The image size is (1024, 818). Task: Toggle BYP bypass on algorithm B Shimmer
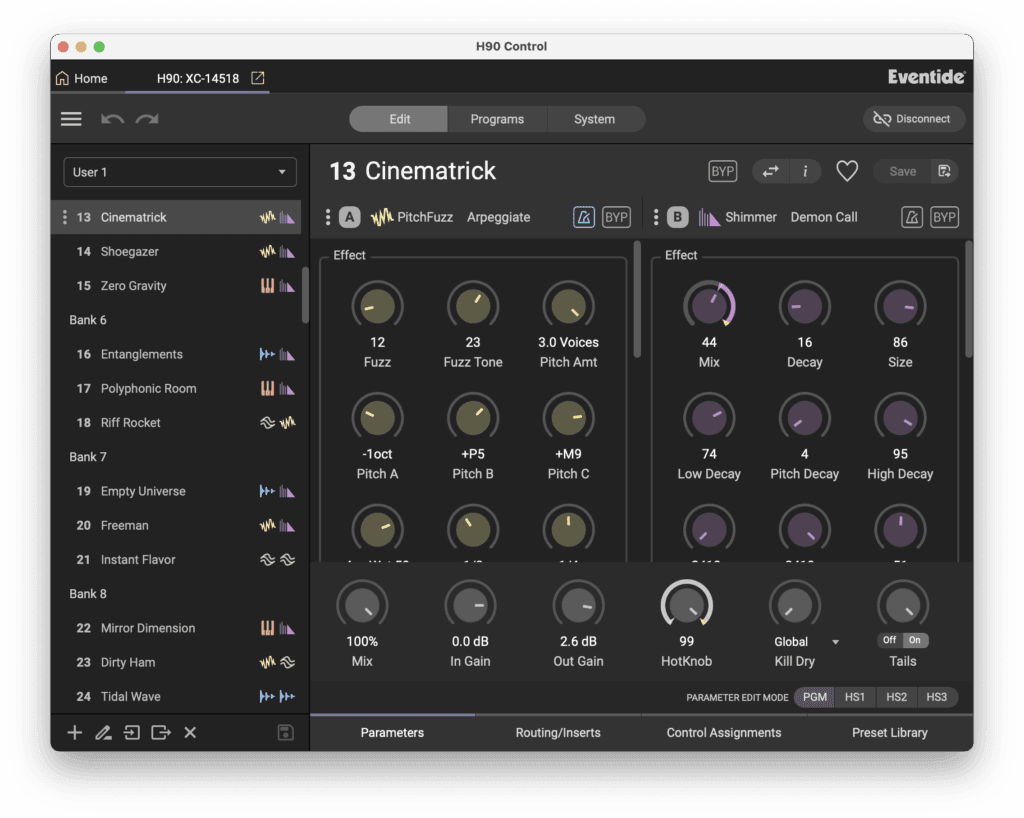[x=944, y=217]
